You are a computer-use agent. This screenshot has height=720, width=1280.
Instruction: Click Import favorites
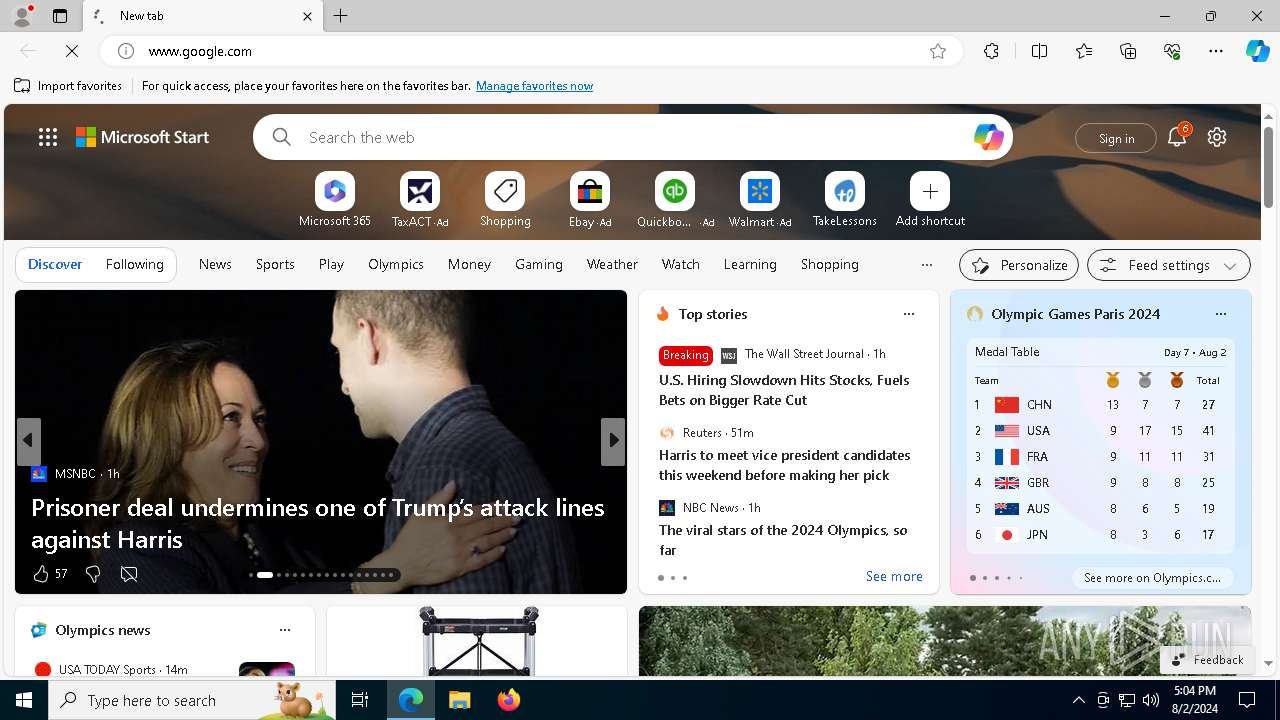coord(68,86)
